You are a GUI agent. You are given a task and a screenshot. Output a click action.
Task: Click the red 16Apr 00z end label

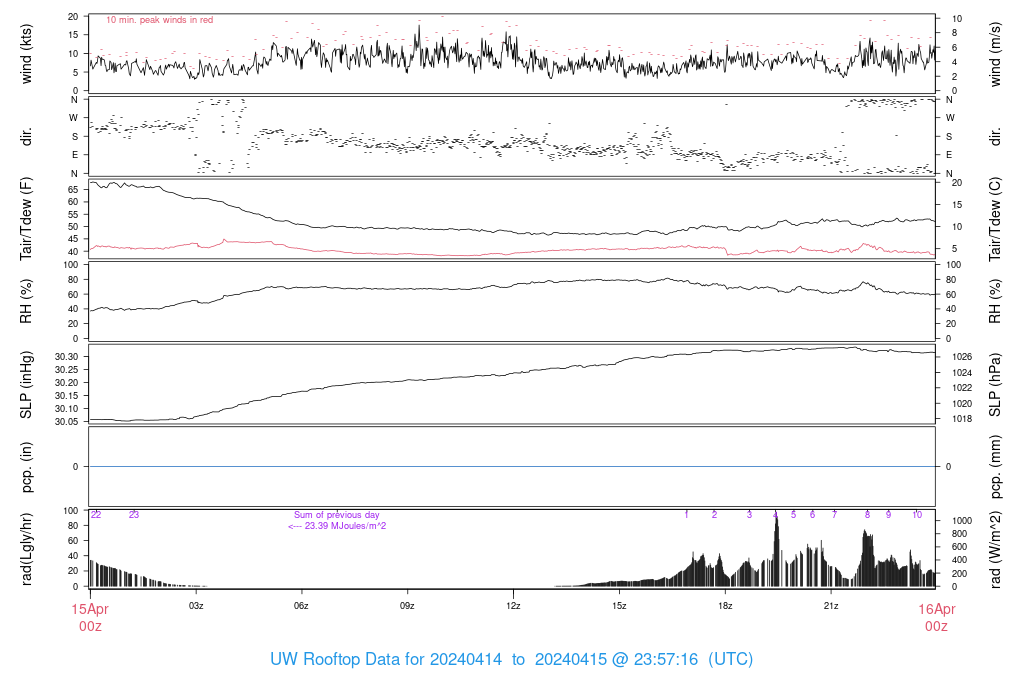click(x=936, y=618)
